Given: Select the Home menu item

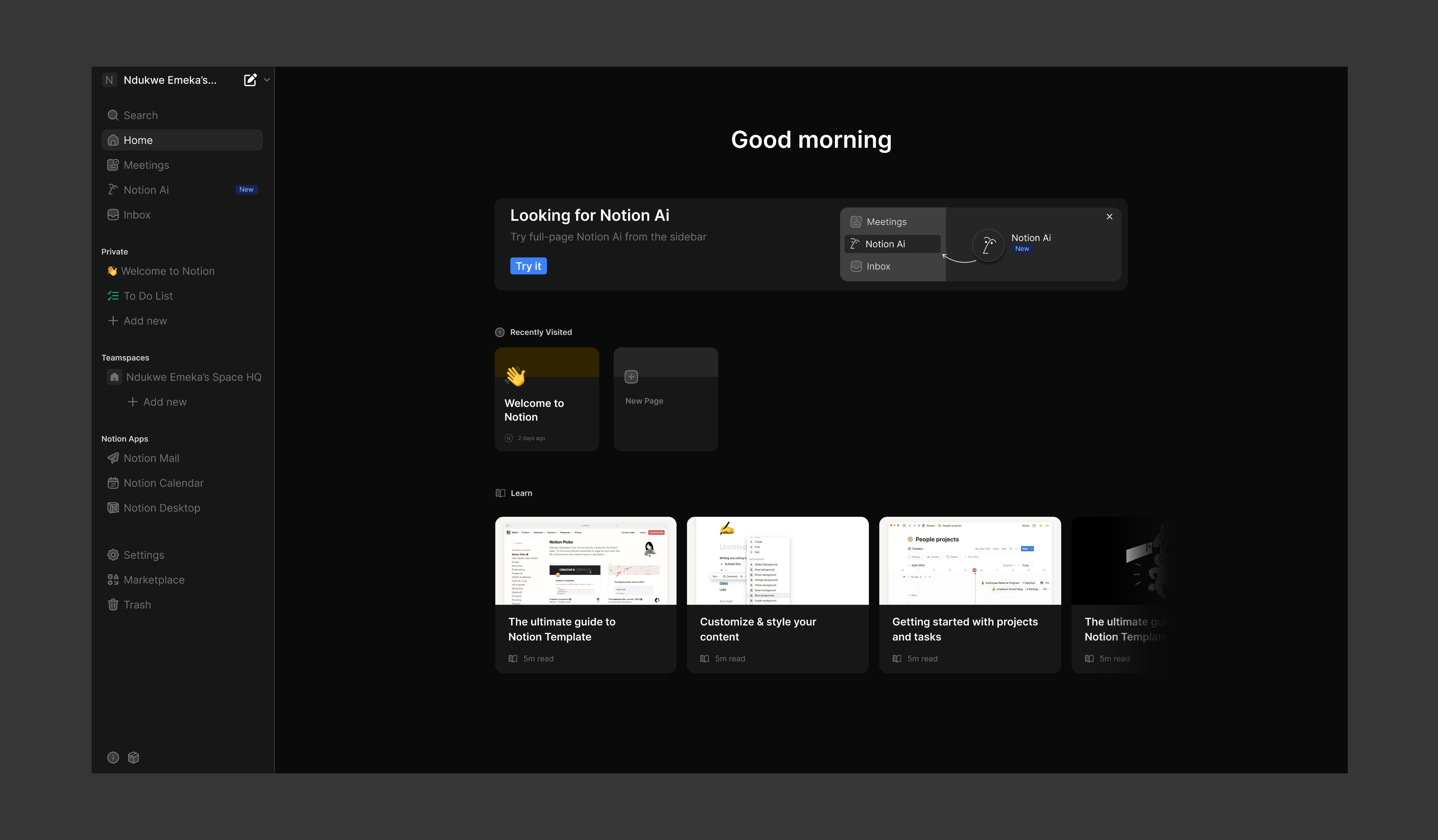Looking at the screenshot, I should [x=138, y=140].
